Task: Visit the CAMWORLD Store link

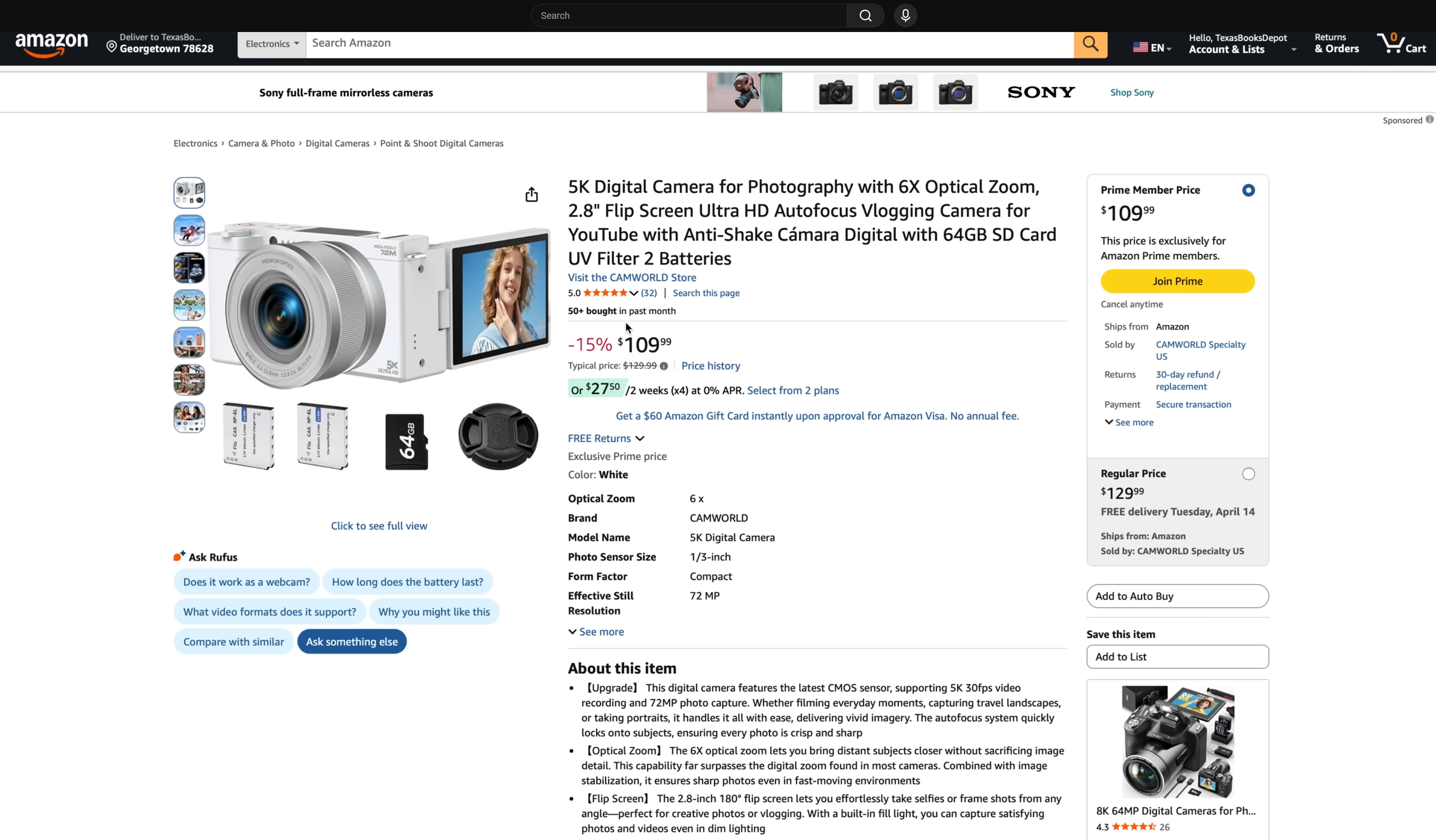Action: pos(632,277)
